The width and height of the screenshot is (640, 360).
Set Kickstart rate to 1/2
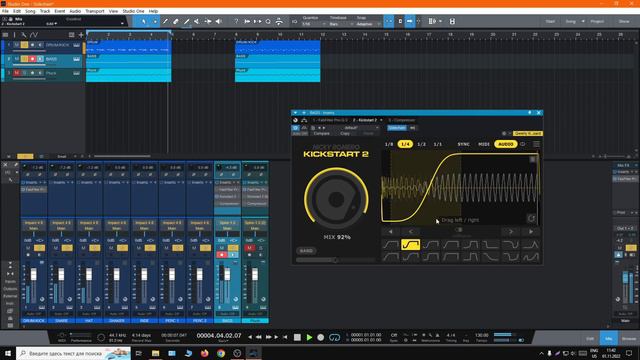point(422,144)
